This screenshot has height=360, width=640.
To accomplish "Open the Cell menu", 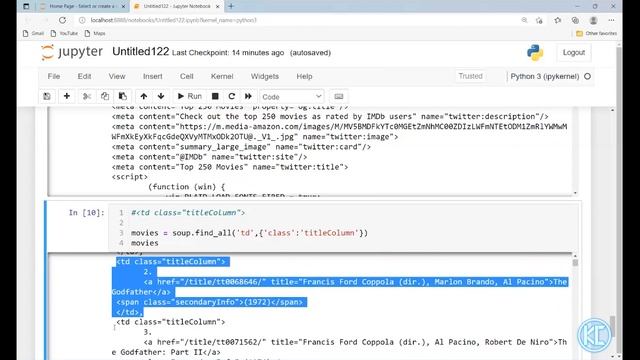I will [x=187, y=76].
